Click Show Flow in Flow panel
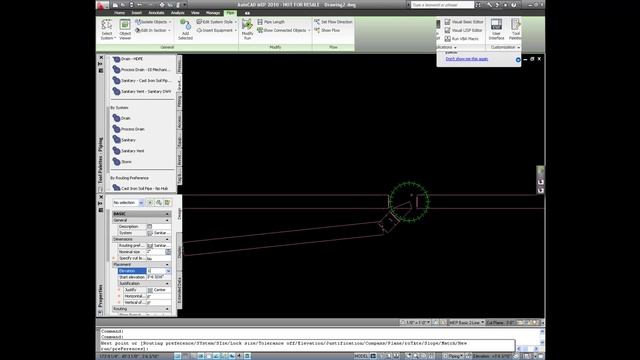The height and width of the screenshot is (360, 640). pos(327,30)
